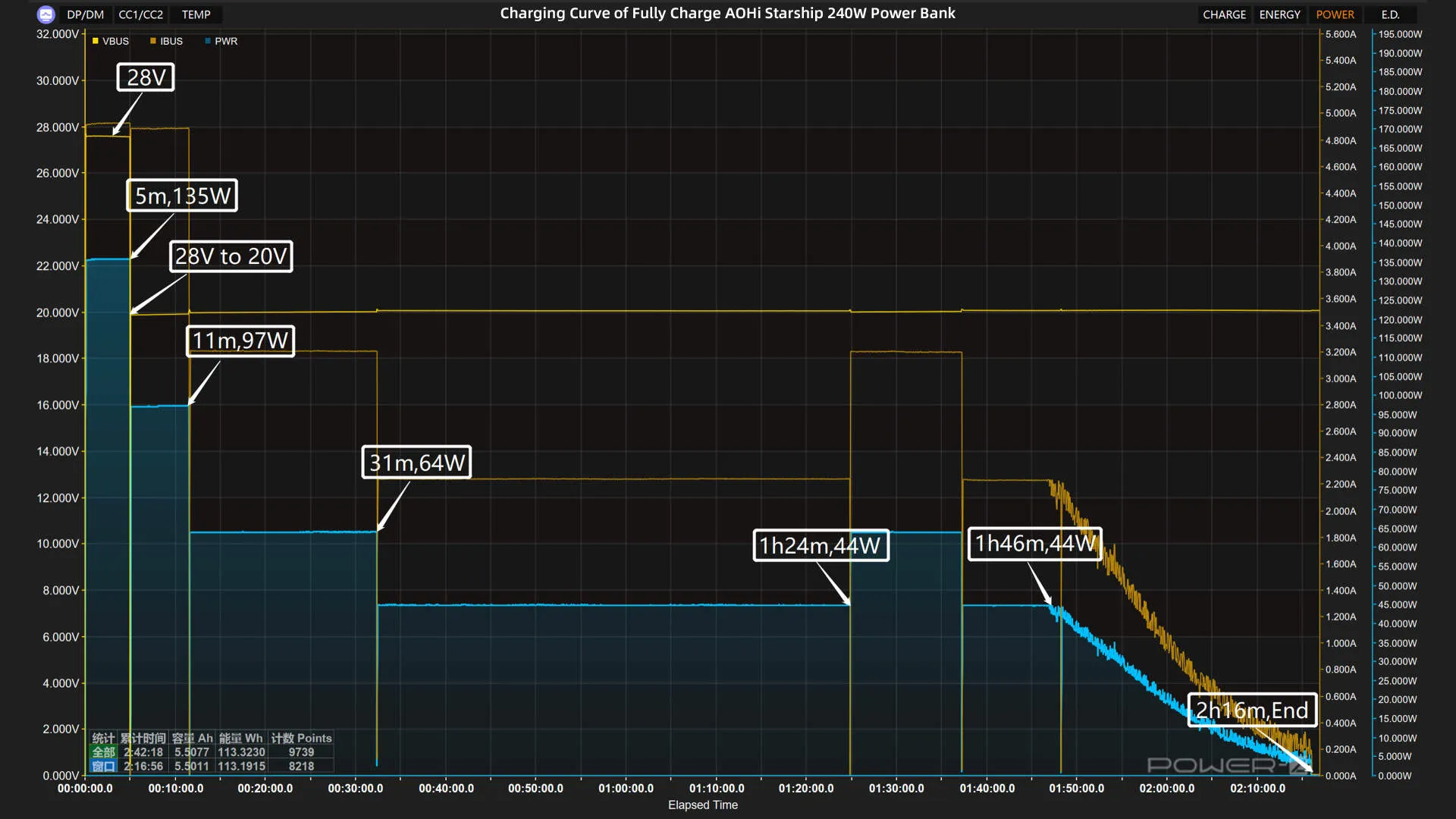Select the POWER tab
Image resolution: width=1456 pixels, height=819 pixels.
click(x=1335, y=14)
